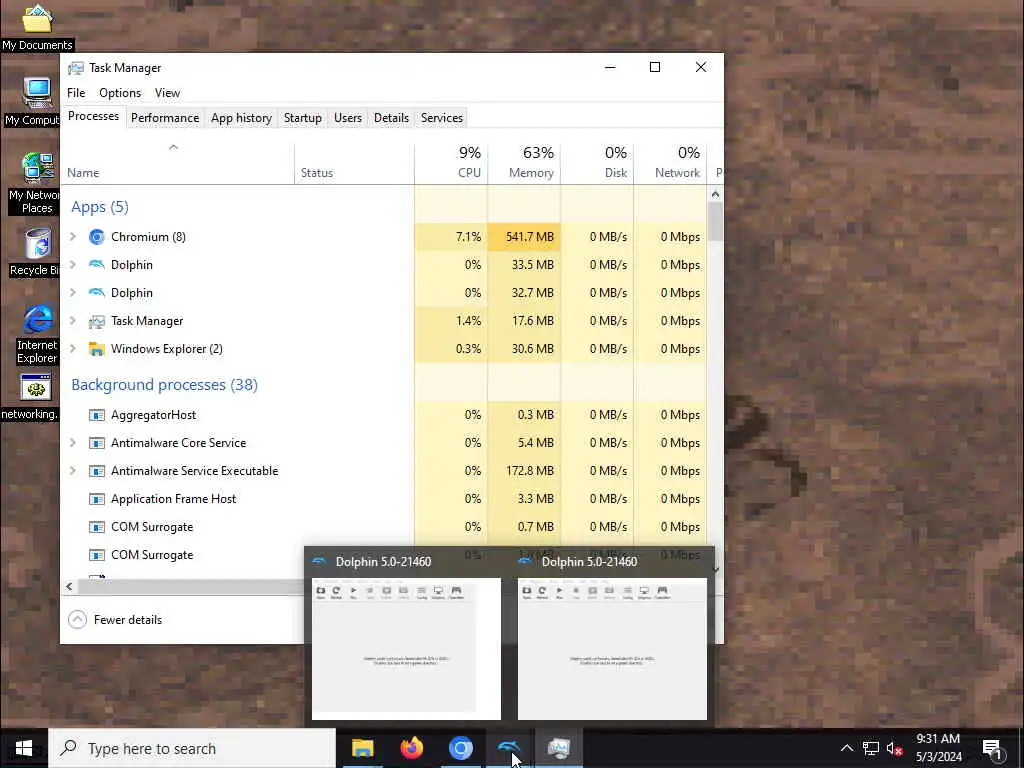
Task: Click the Chromium app icon in process list
Action: coord(97,236)
